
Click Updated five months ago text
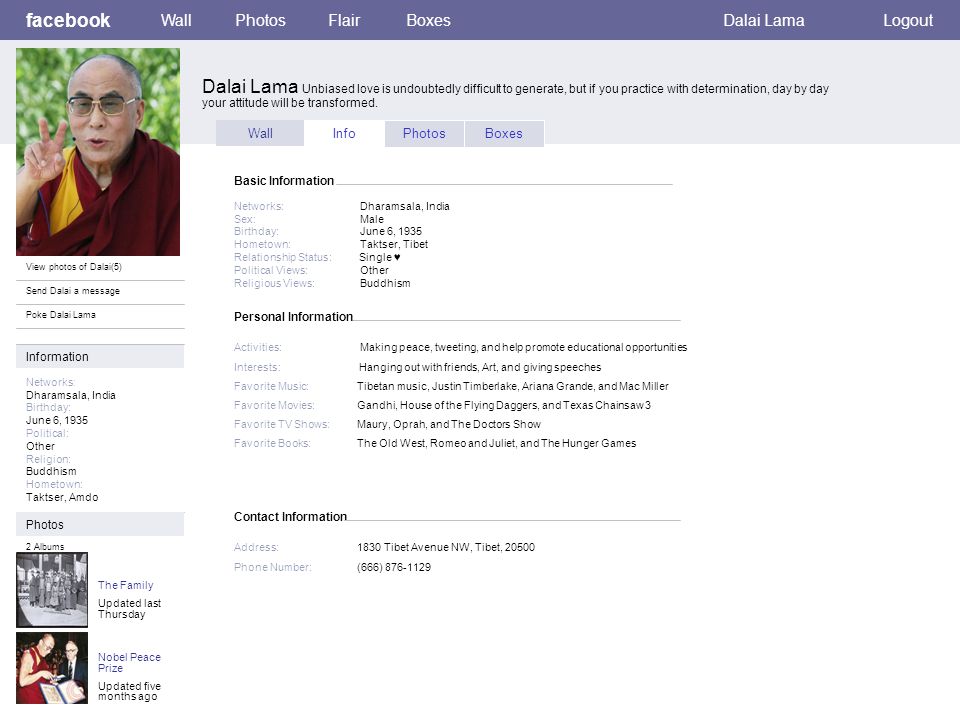tap(129, 691)
